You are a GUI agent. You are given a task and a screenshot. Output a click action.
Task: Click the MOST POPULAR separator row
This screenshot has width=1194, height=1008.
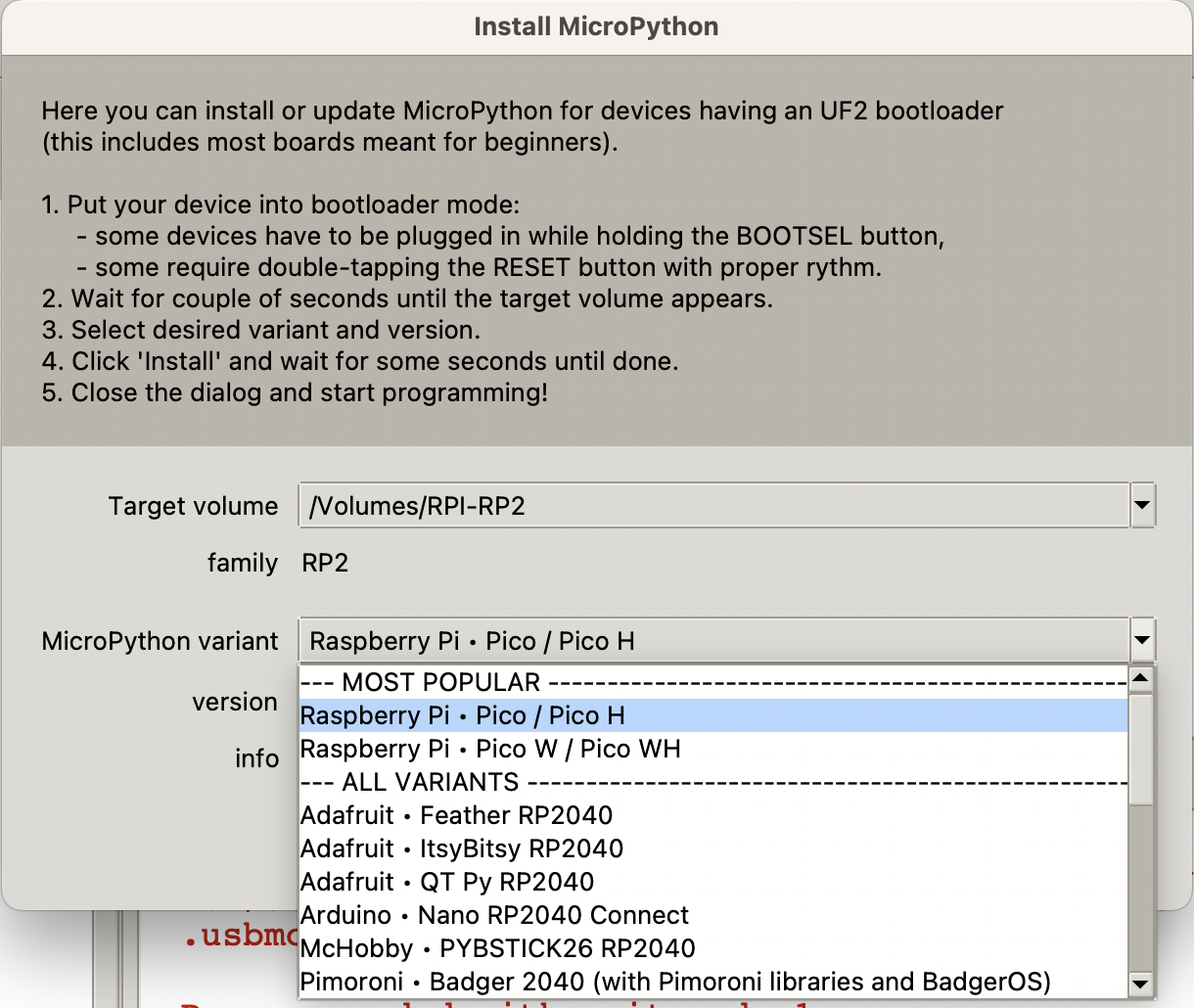pos(712,682)
